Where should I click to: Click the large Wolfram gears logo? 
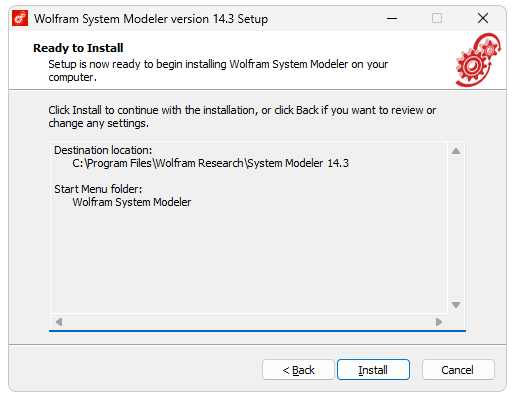(478, 60)
